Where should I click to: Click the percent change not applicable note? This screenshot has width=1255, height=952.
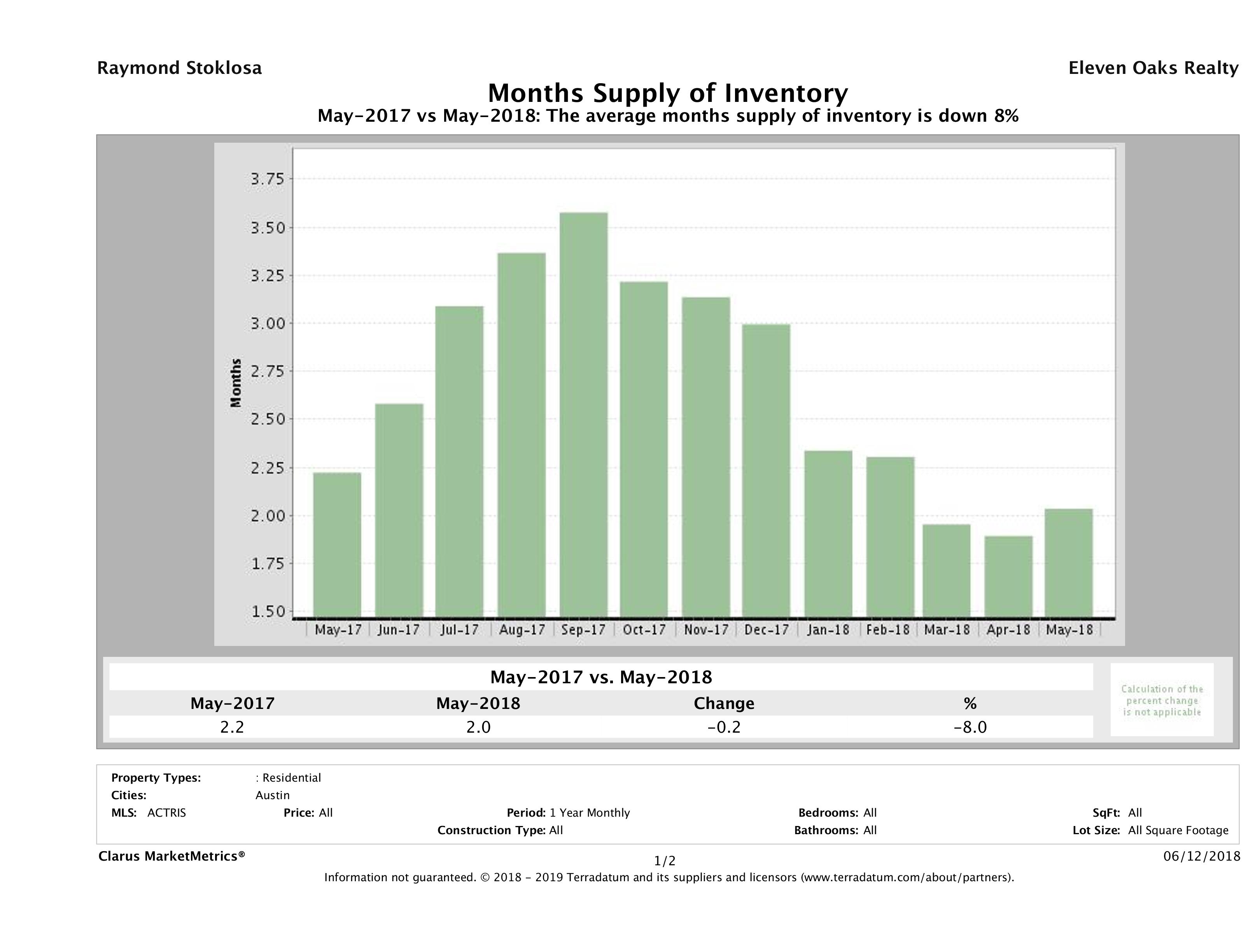[x=1161, y=700]
